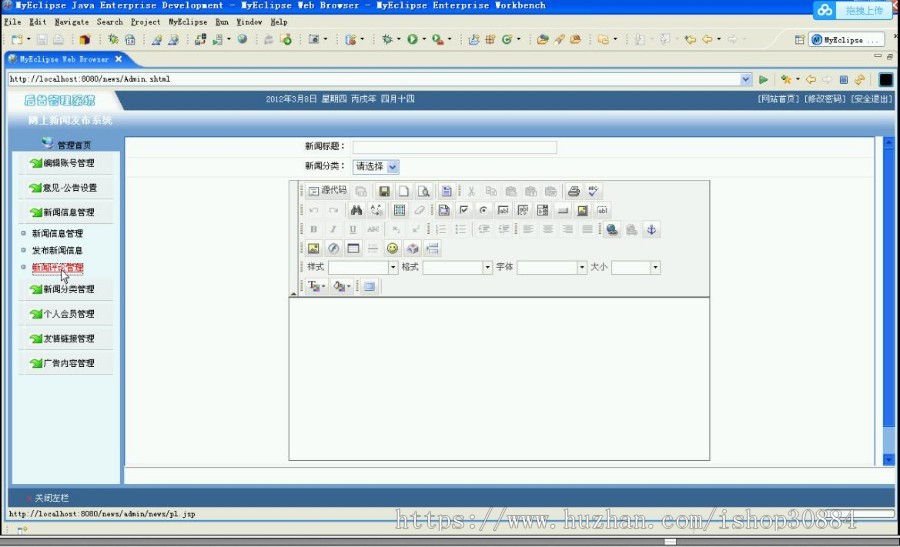This screenshot has height=547, width=900.
Task: Select the MyEclipse Web Browser tab
Action: click(x=64, y=59)
